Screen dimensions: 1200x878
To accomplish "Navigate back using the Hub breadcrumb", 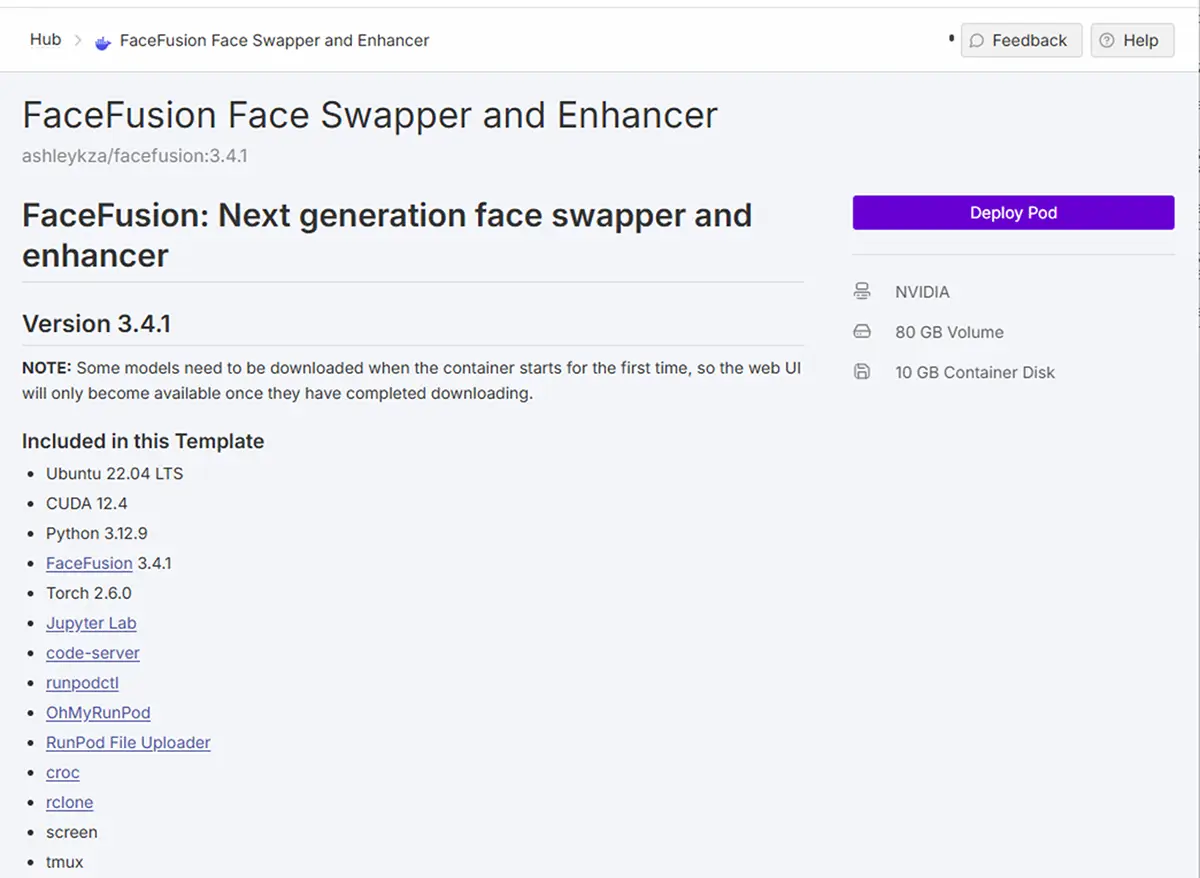I will (x=45, y=39).
